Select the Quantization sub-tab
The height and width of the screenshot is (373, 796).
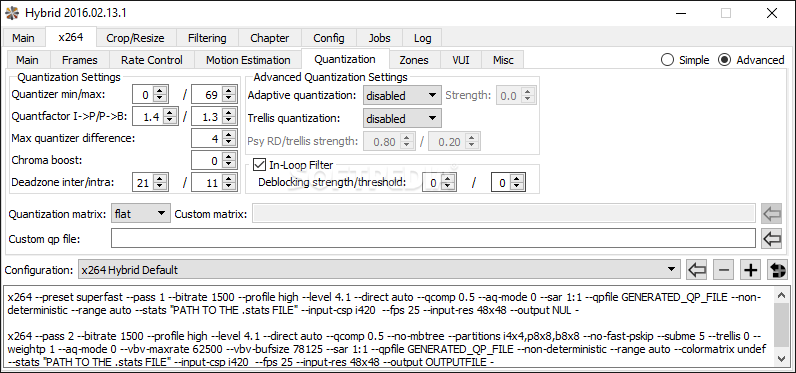point(345,59)
